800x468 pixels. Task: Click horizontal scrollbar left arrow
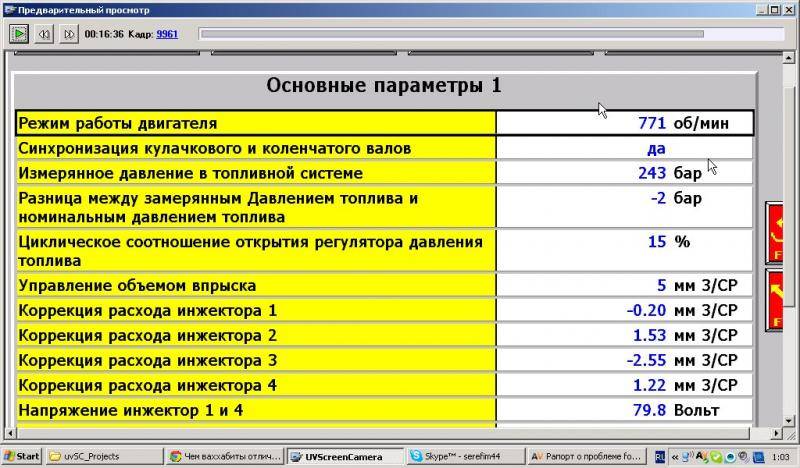click(9, 433)
